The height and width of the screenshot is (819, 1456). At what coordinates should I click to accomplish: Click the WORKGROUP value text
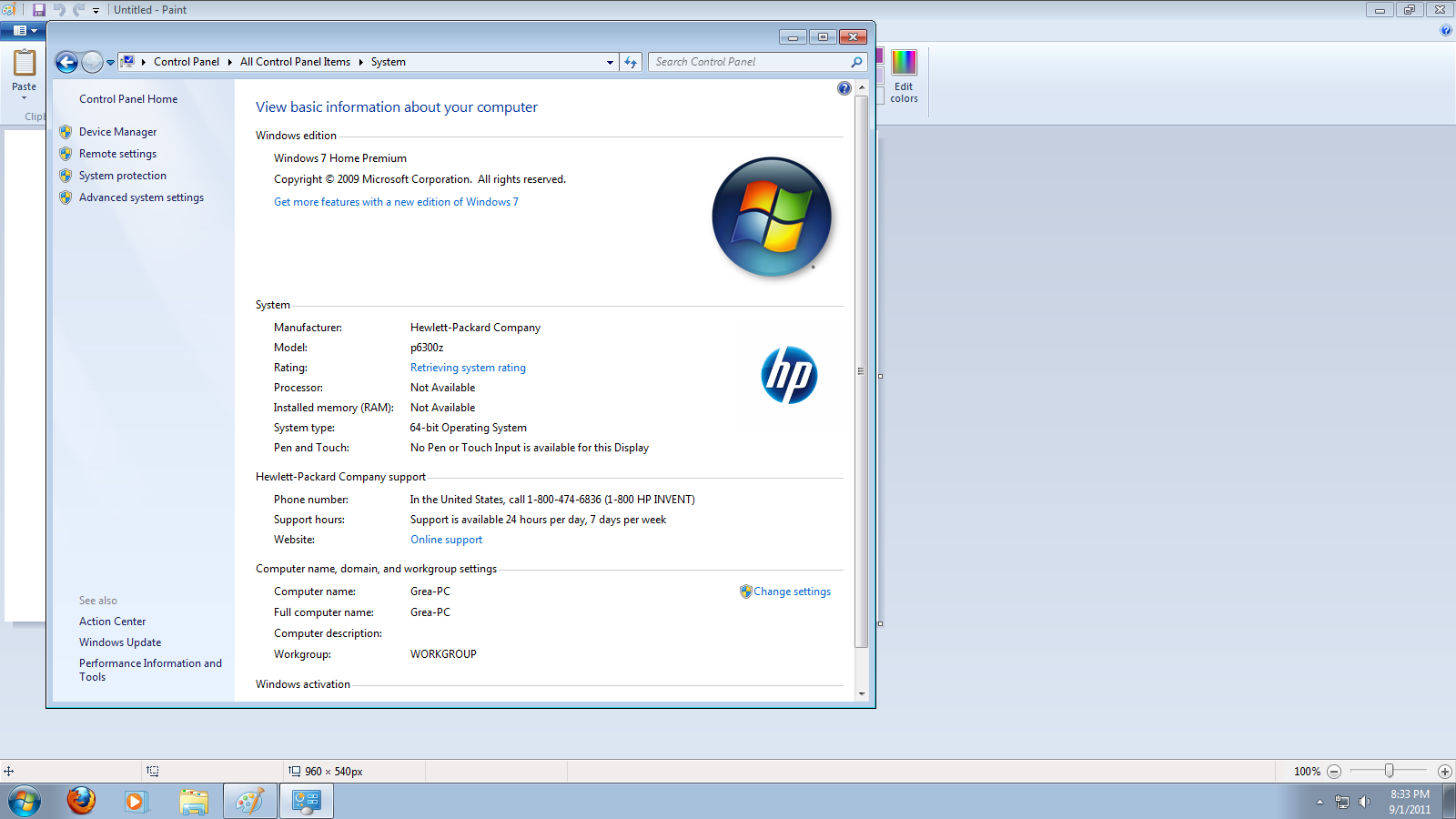pos(443,654)
